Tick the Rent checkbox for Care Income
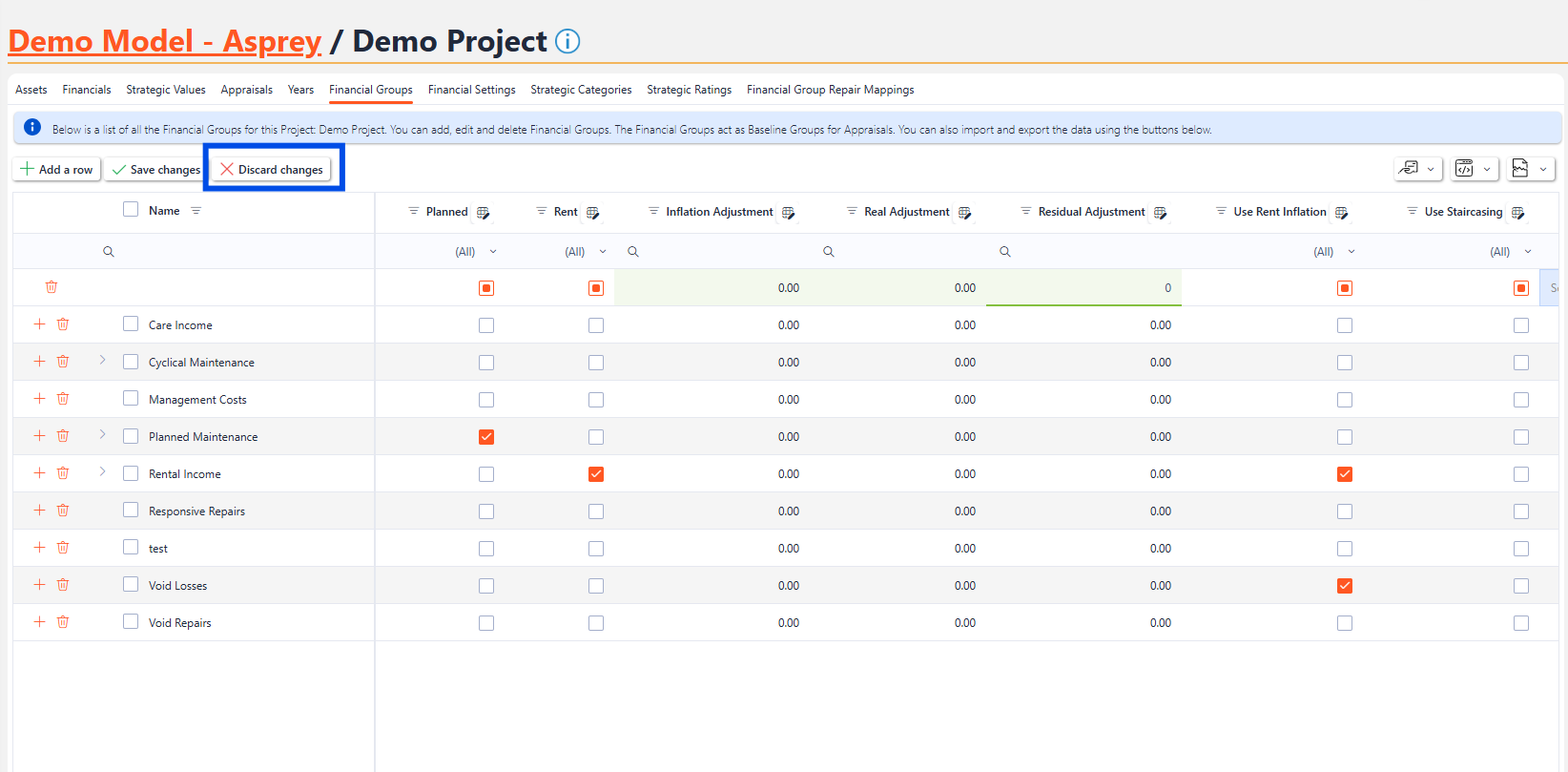Image resolution: width=1568 pixels, height=772 pixels. click(596, 325)
